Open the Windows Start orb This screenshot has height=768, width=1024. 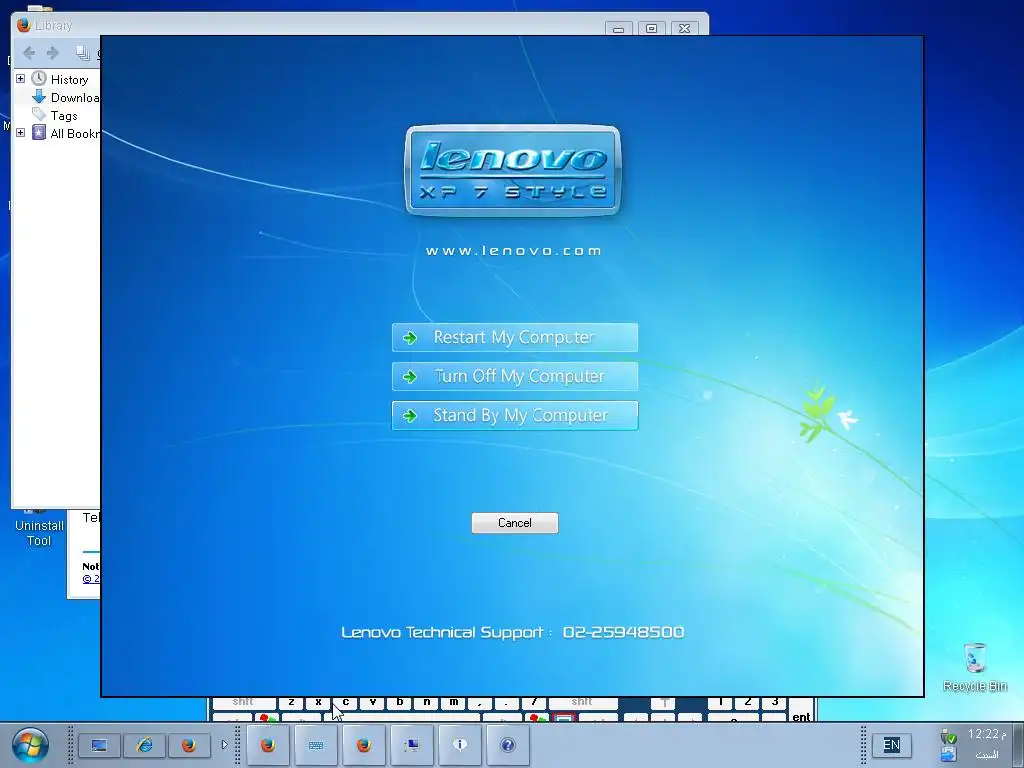pos(30,745)
